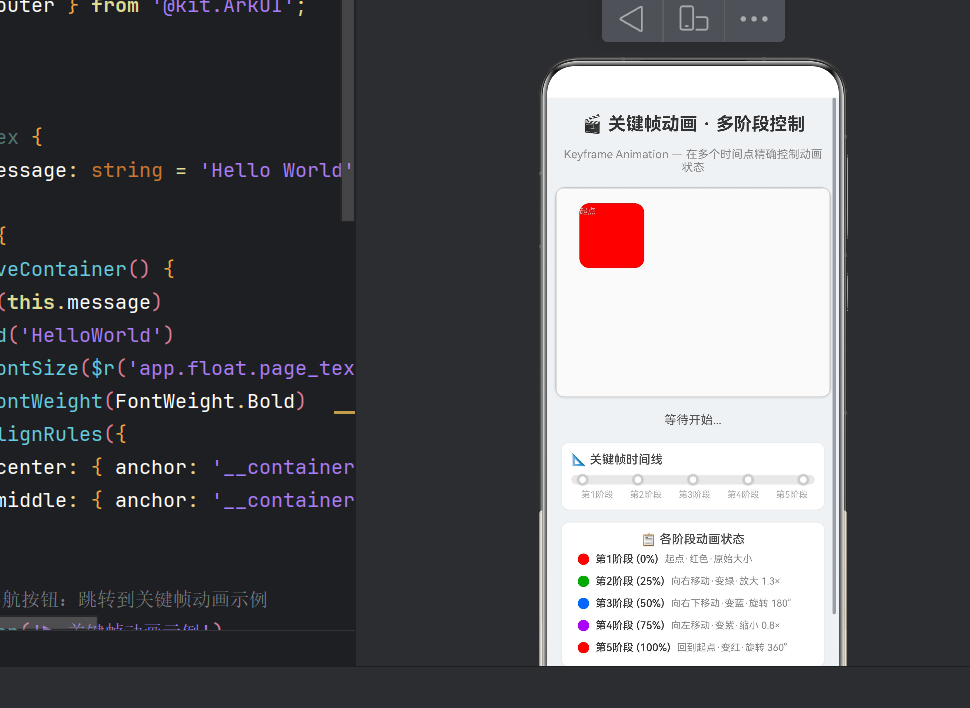Click the clapperboard icon beside the title
Image resolution: width=970 pixels, height=708 pixels.
592,124
